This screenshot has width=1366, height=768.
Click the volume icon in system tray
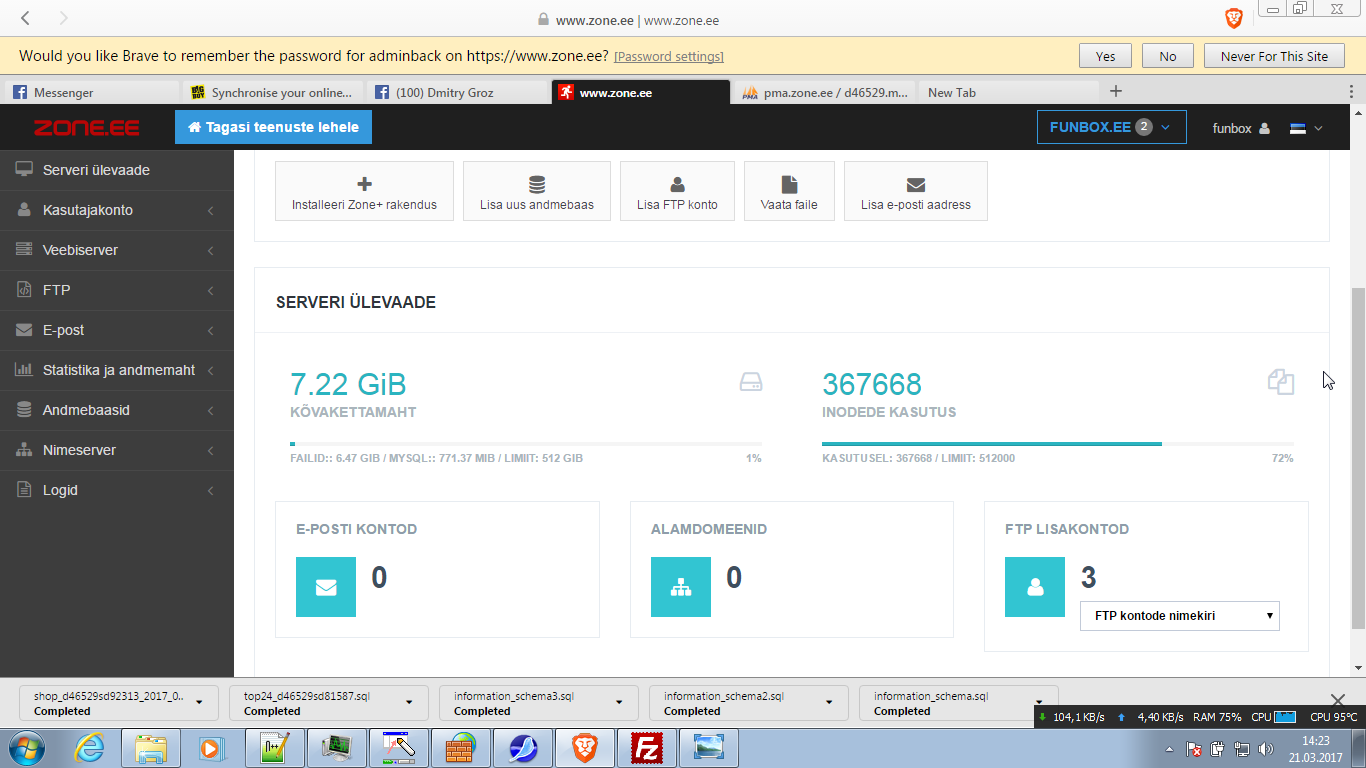click(1266, 749)
